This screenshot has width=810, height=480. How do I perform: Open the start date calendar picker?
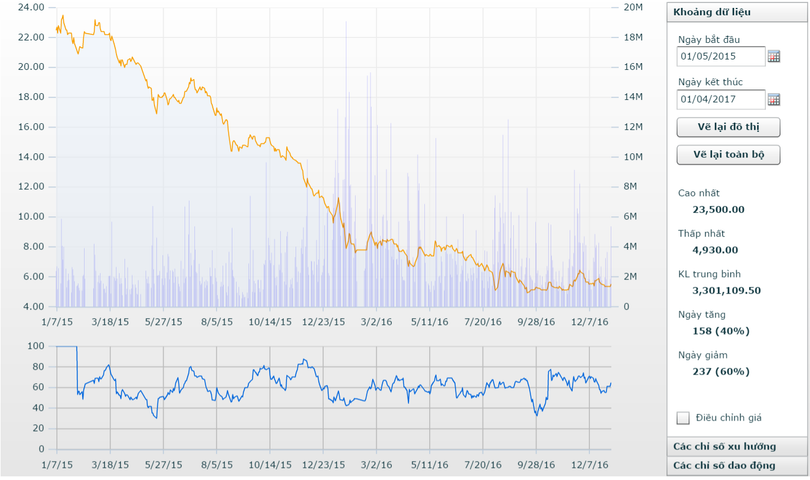pos(773,57)
